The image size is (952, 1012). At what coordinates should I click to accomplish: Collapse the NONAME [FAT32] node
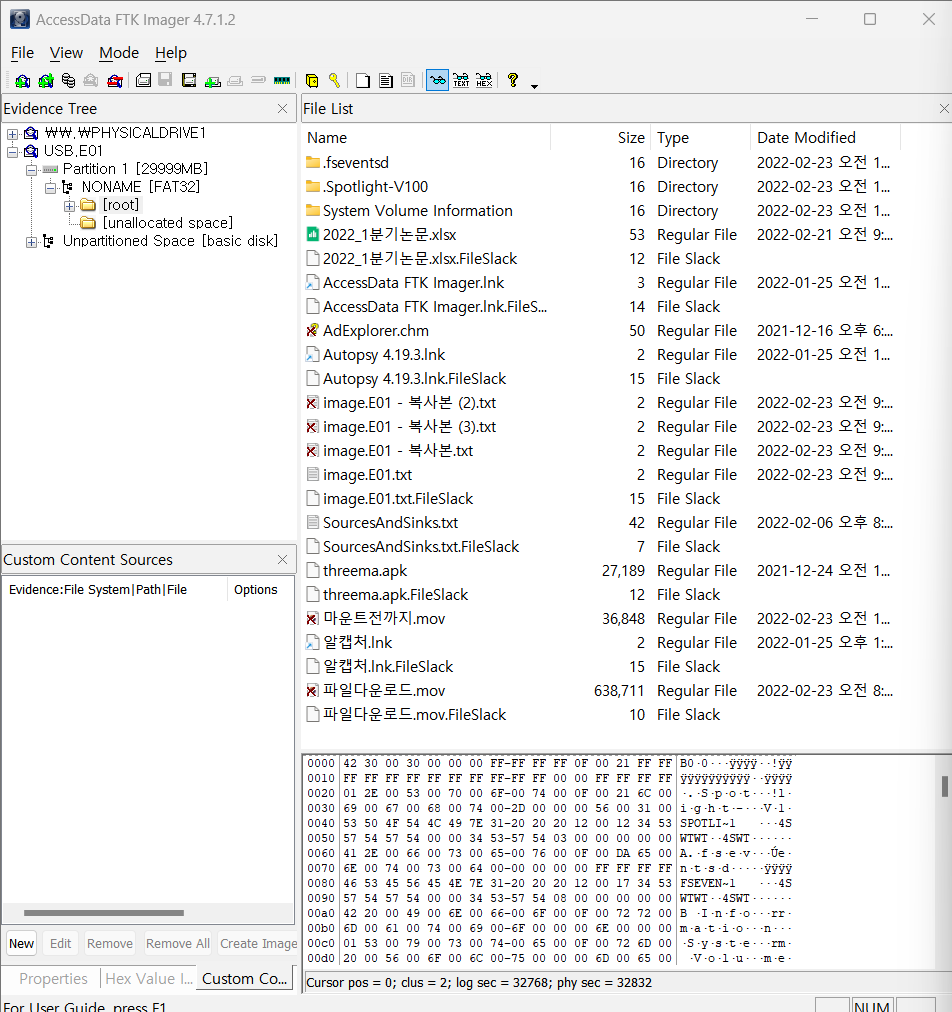tap(50, 188)
